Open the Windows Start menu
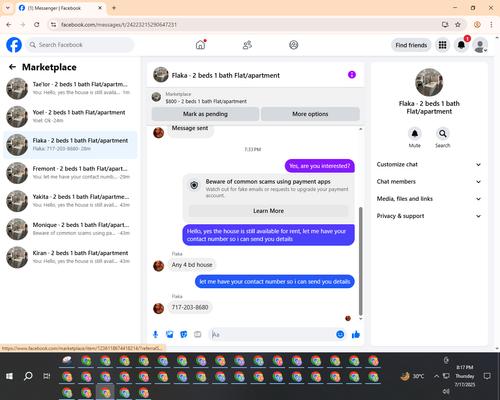Screen dimensions: 500x400 [x=9, y=376]
